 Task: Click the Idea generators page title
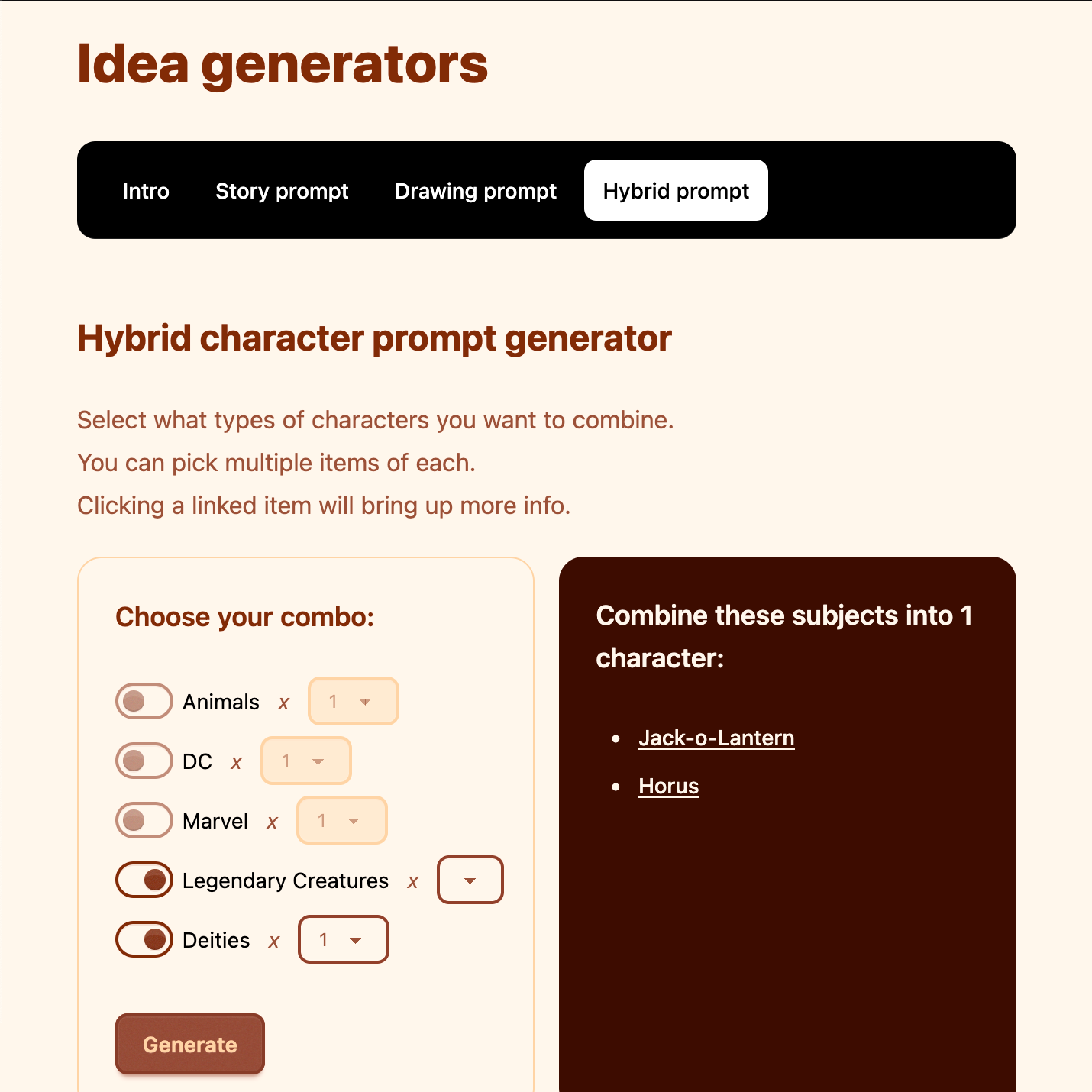point(283,64)
